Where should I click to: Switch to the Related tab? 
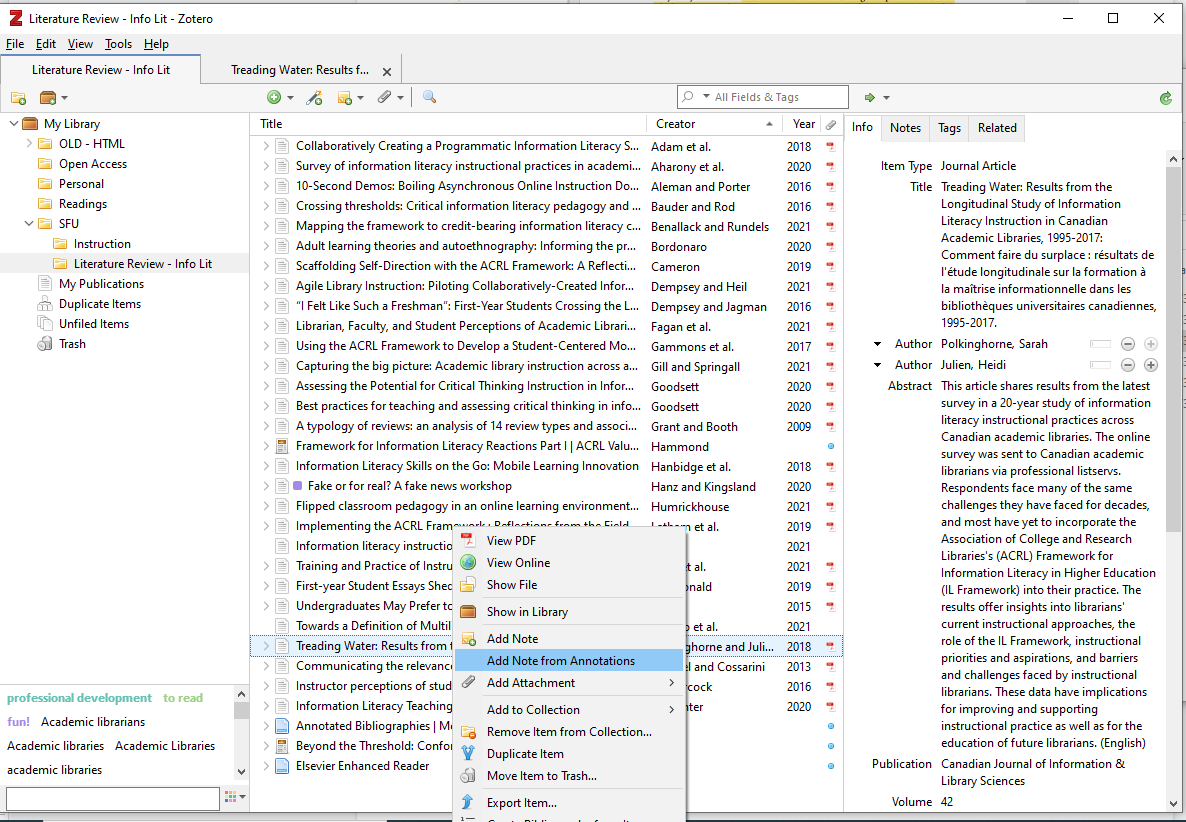pos(997,128)
